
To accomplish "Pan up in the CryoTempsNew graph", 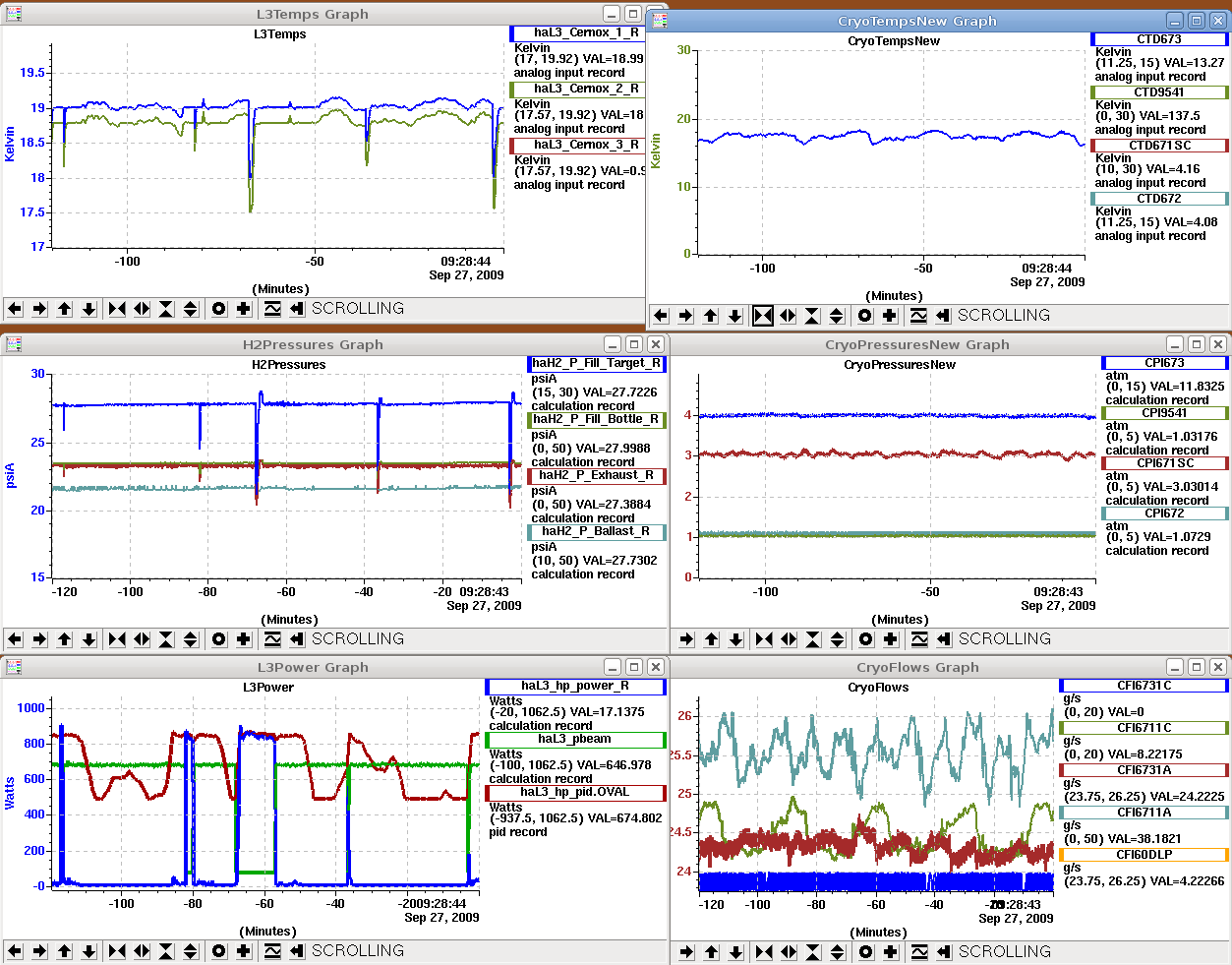I will point(711,316).
